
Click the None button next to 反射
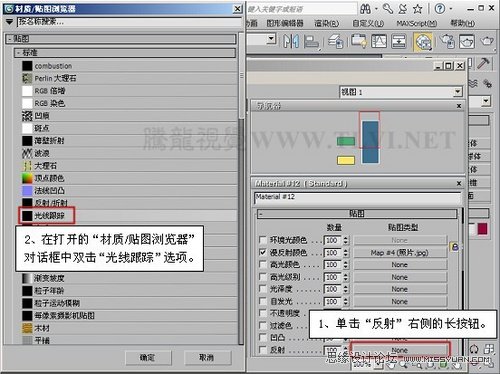[400, 350]
